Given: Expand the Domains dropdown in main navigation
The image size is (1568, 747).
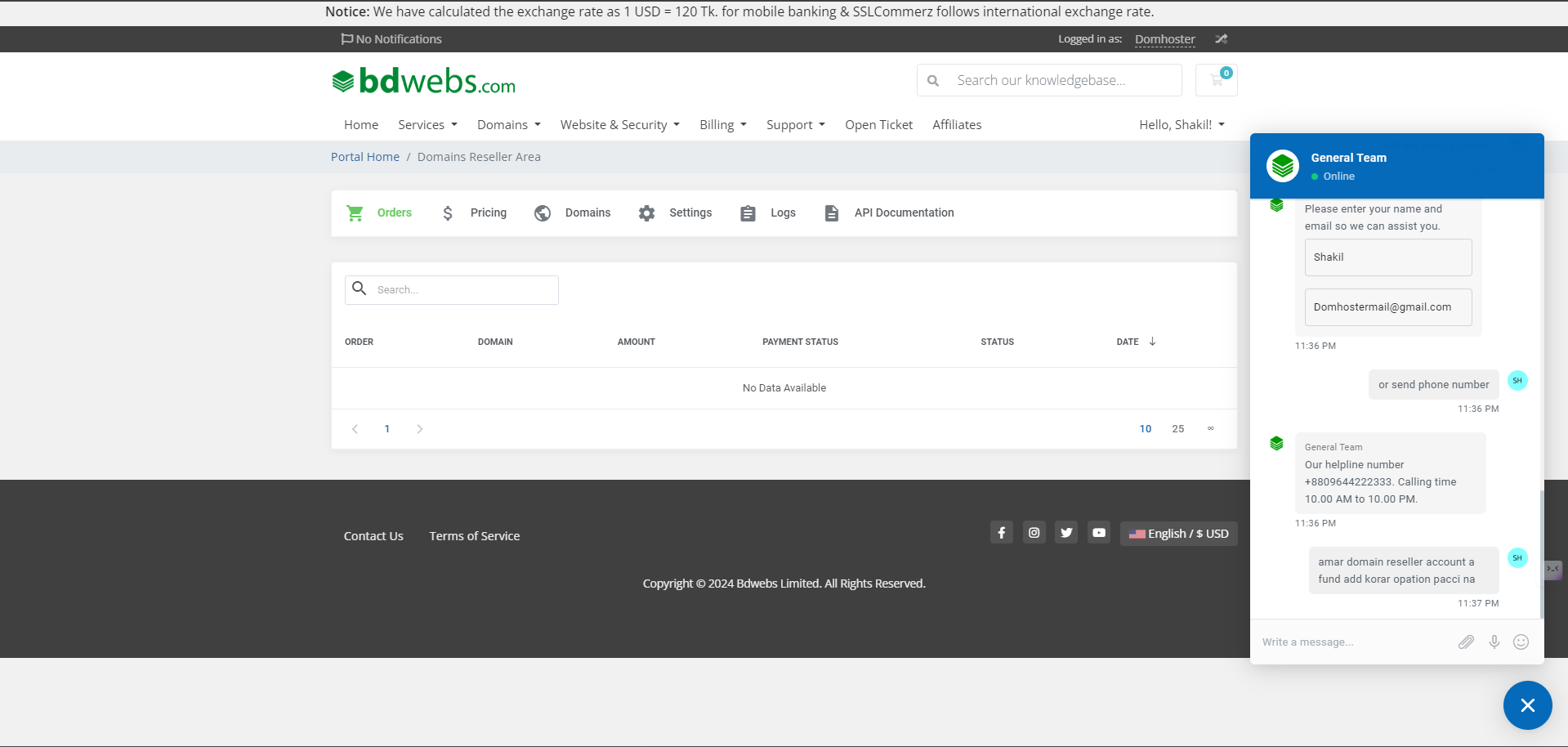Looking at the screenshot, I should (509, 125).
